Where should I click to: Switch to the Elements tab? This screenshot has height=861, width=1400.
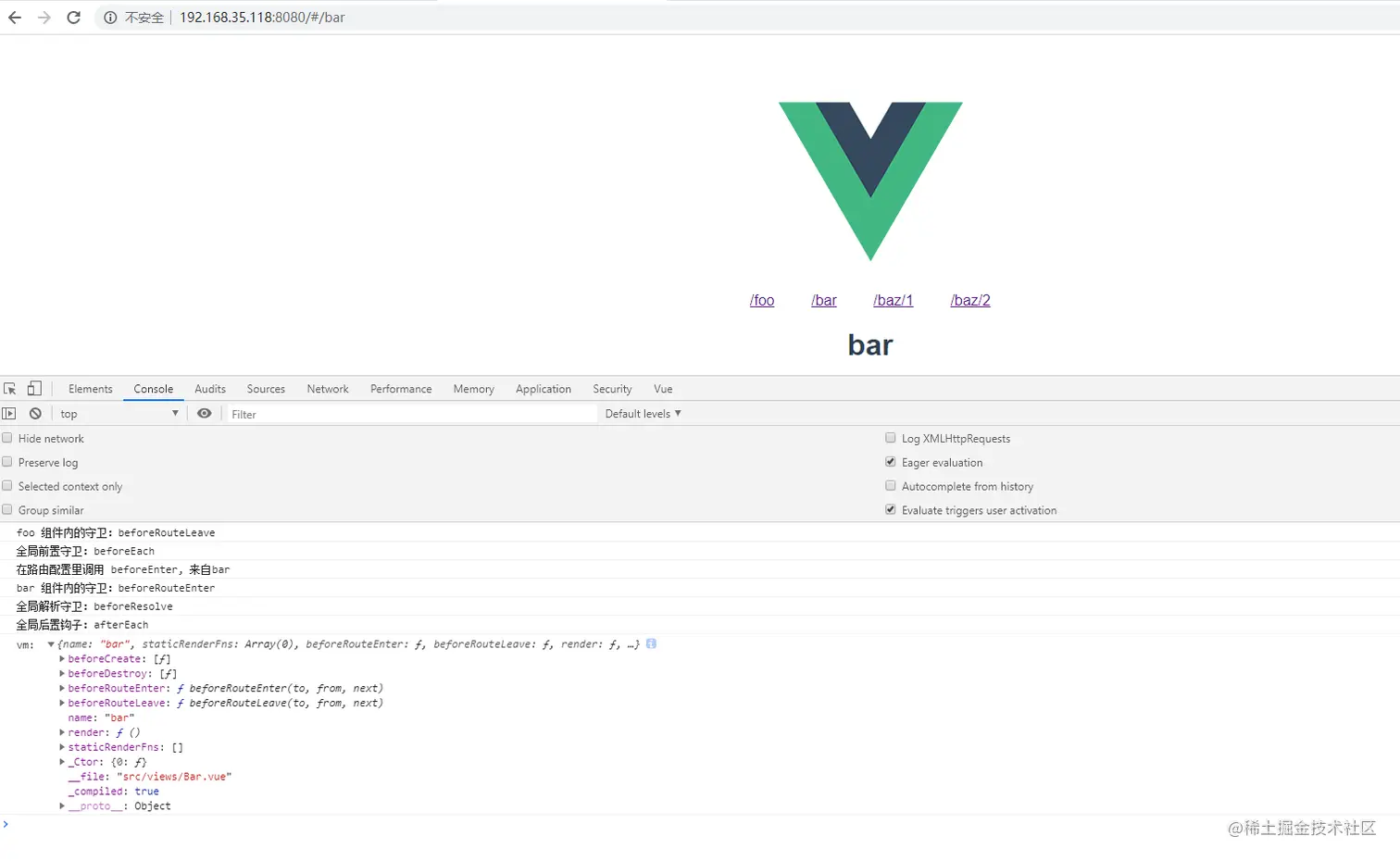(x=91, y=389)
